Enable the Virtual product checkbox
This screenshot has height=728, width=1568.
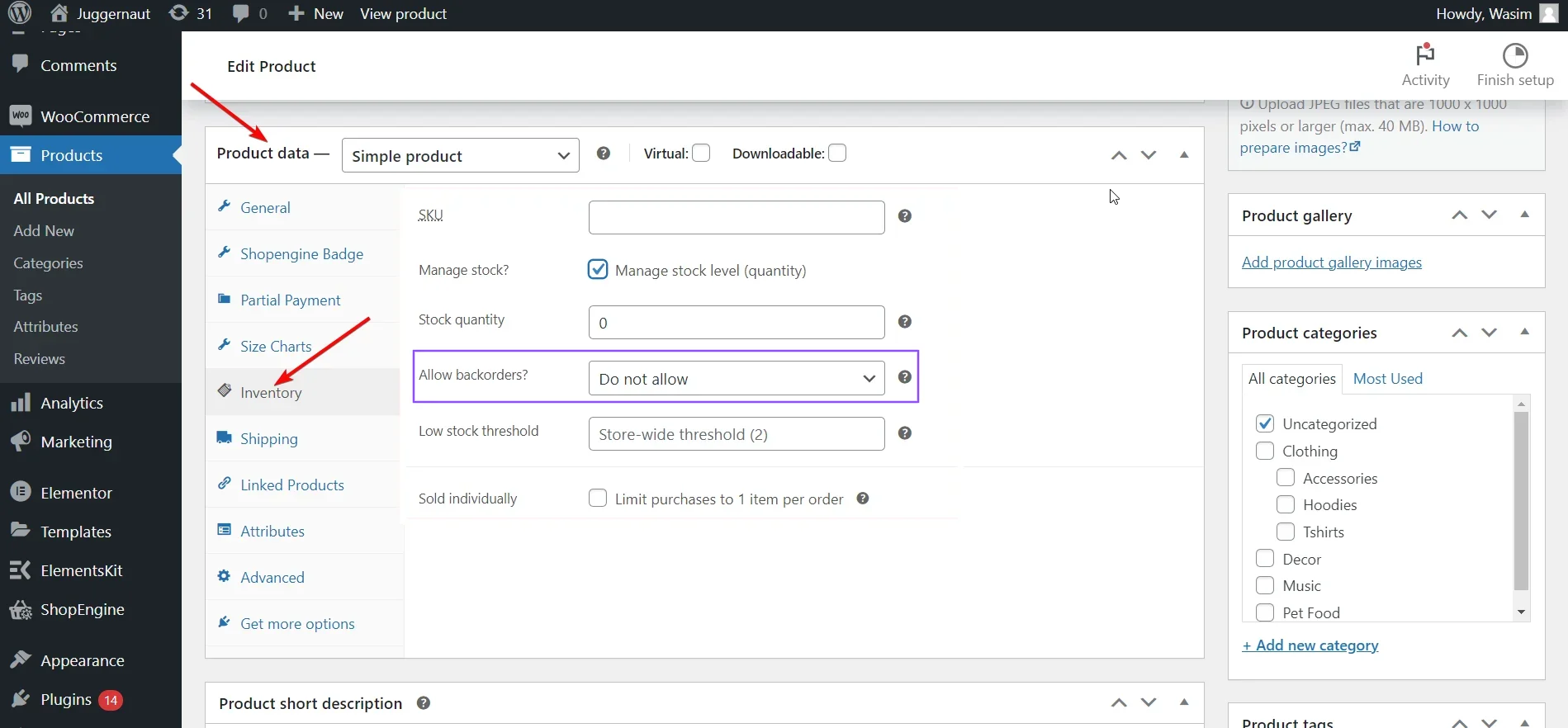pyautogui.click(x=701, y=154)
